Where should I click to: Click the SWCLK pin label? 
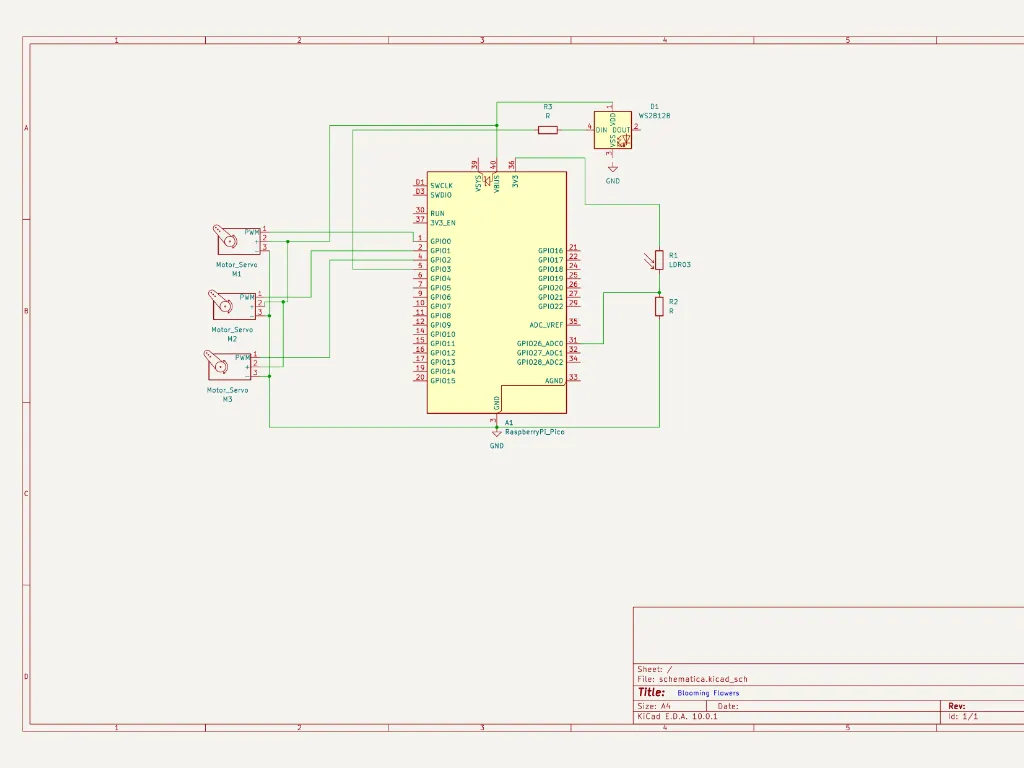click(441, 185)
